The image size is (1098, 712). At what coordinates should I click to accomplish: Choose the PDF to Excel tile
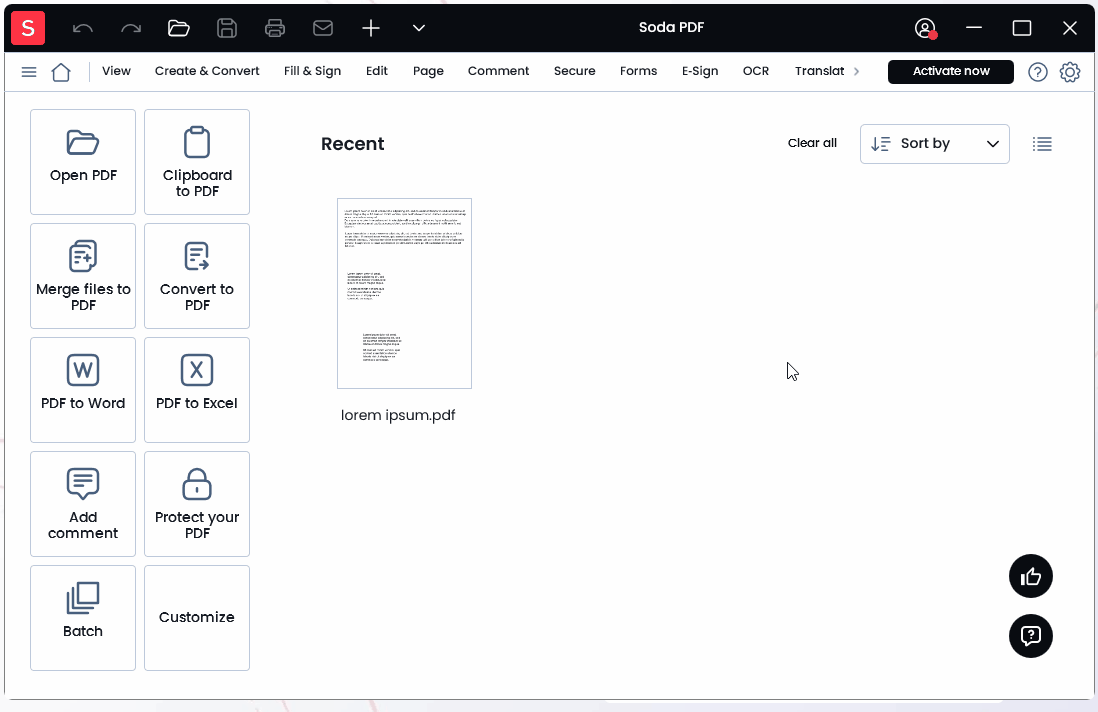(197, 390)
